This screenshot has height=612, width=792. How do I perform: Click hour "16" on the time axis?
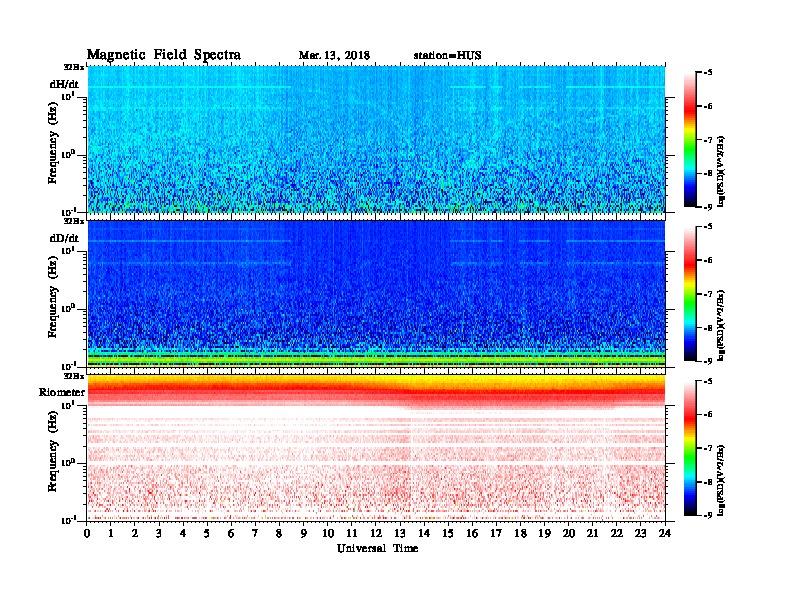472,533
